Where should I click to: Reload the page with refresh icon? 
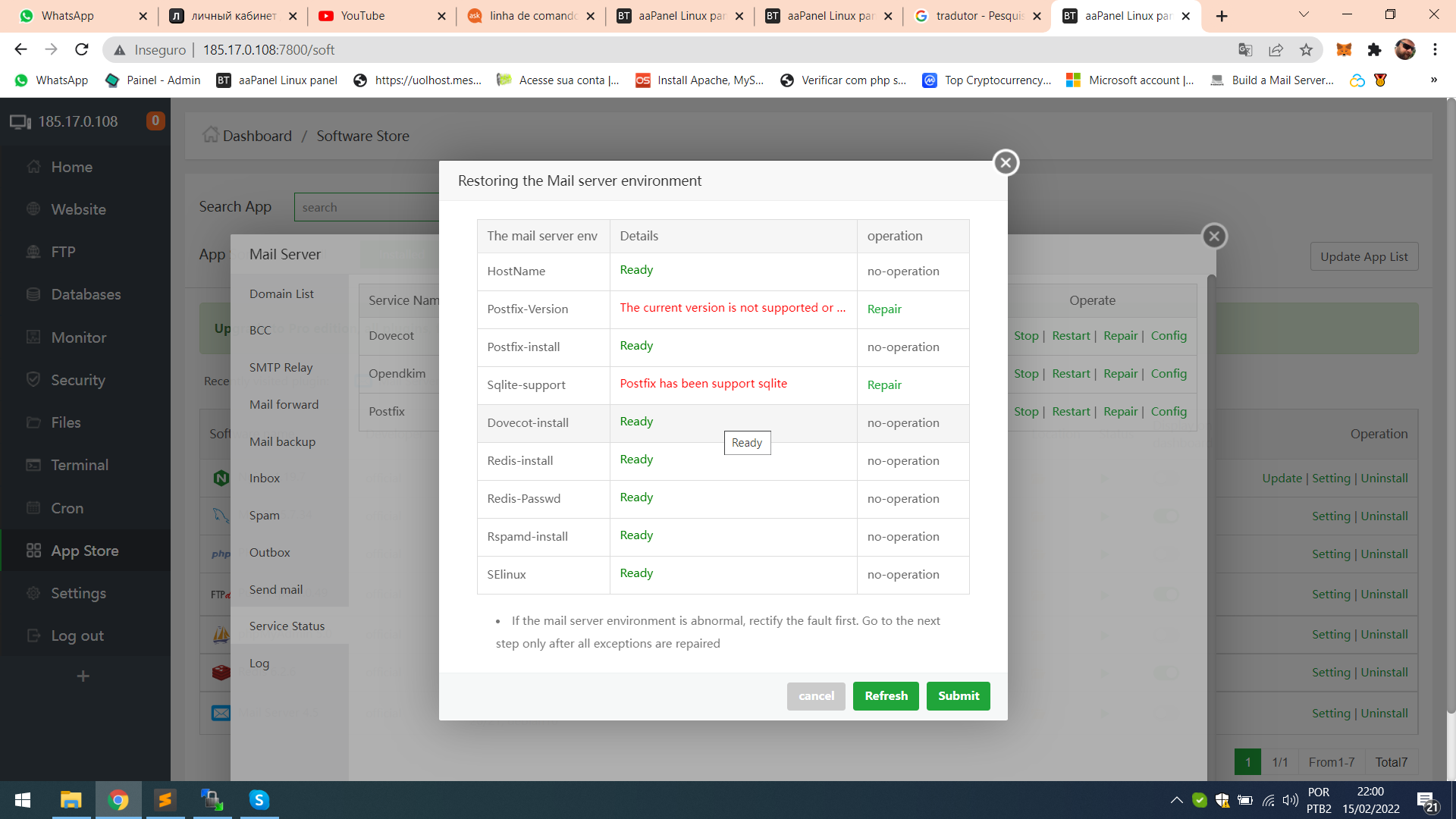[x=82, y=50]
